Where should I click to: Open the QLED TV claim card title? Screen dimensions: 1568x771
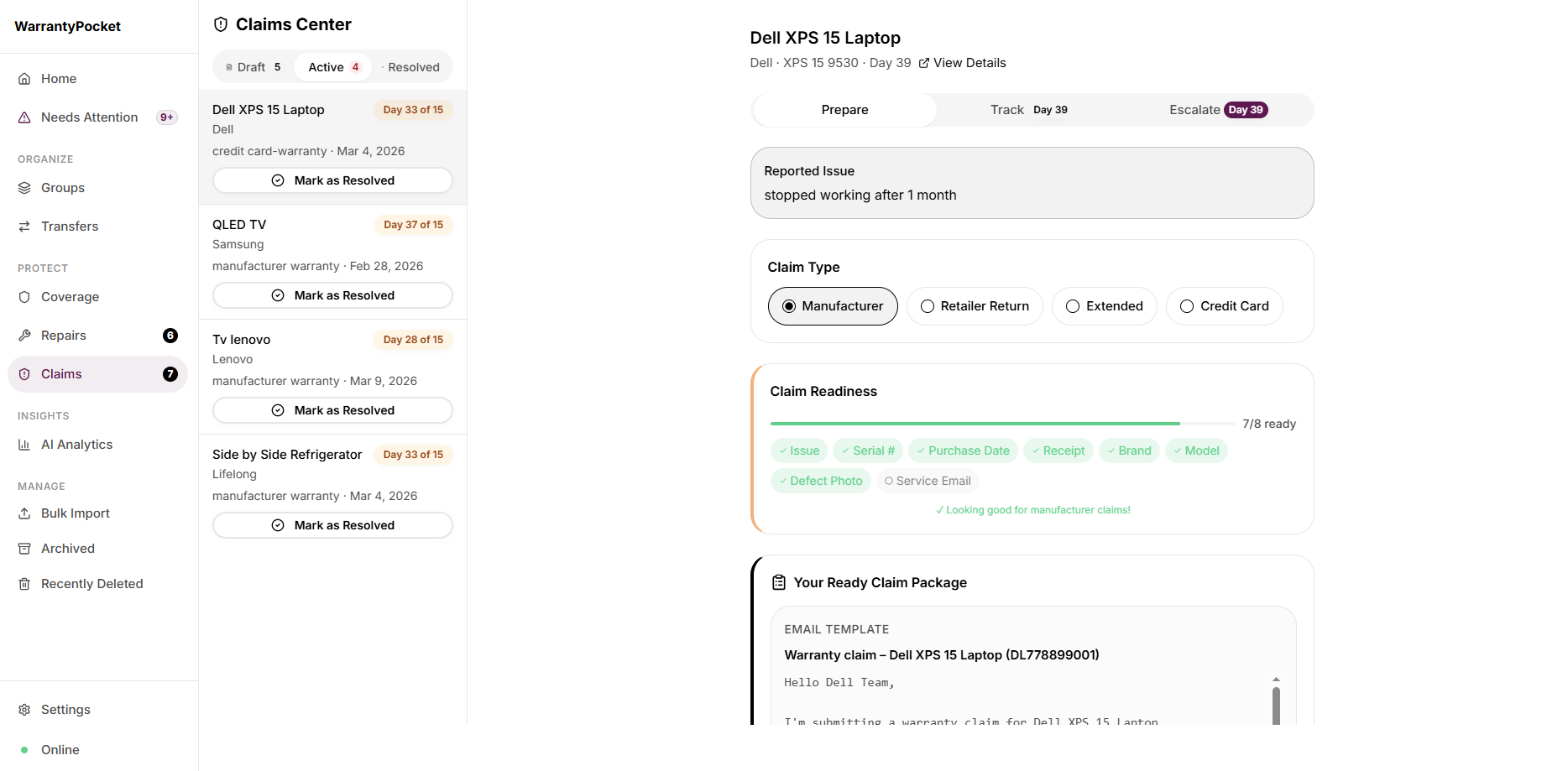(x=239, y=225)
